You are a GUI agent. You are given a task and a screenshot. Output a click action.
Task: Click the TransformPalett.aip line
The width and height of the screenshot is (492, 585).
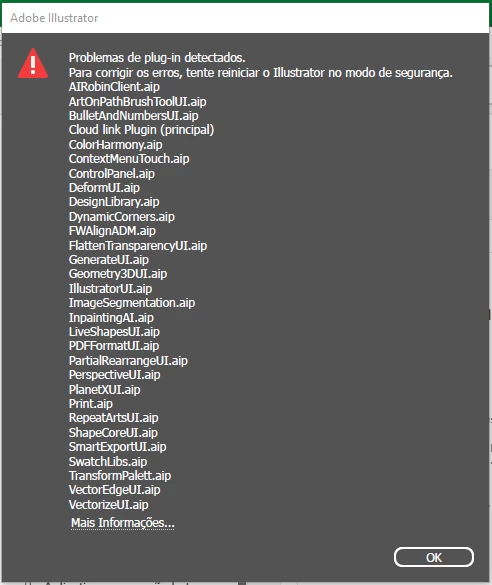coord(120,476)
